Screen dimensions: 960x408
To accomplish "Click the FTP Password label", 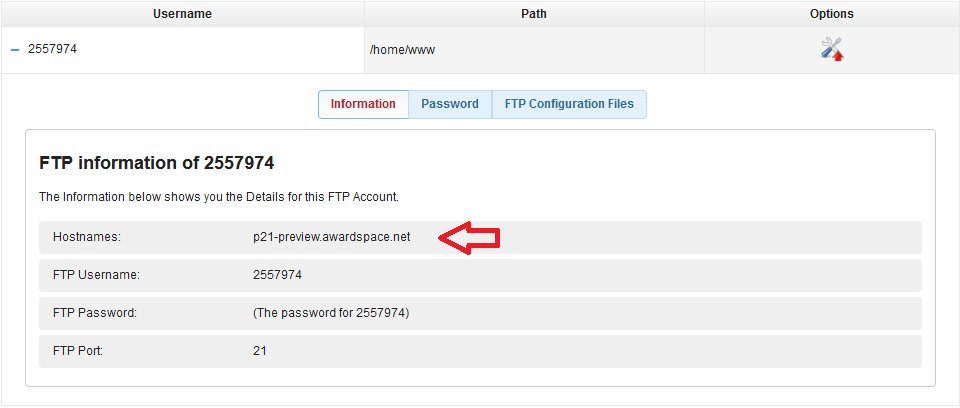I will point(94,313).
